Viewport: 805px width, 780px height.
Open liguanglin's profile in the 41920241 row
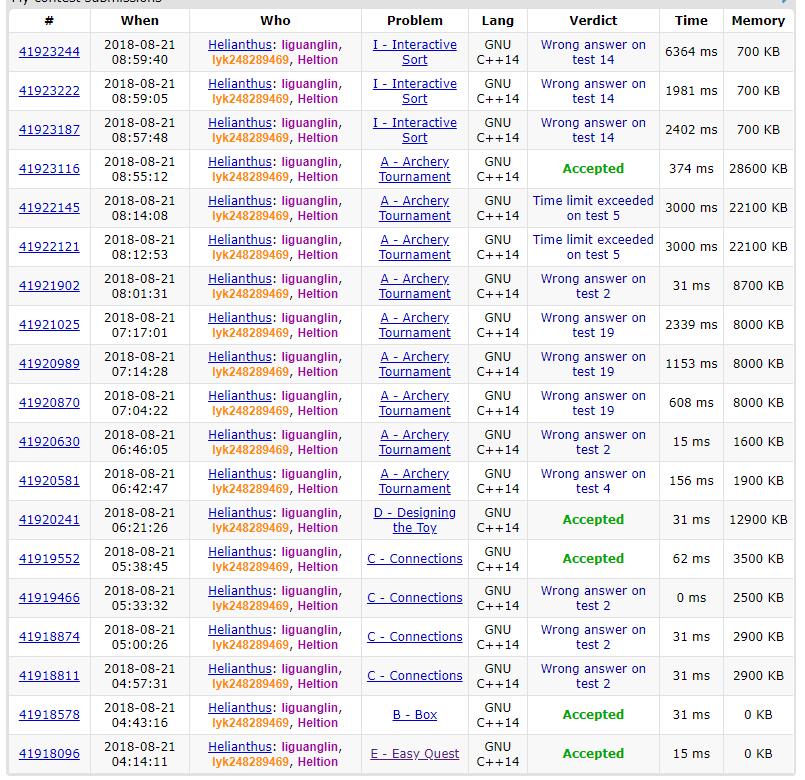pos(309,513)
